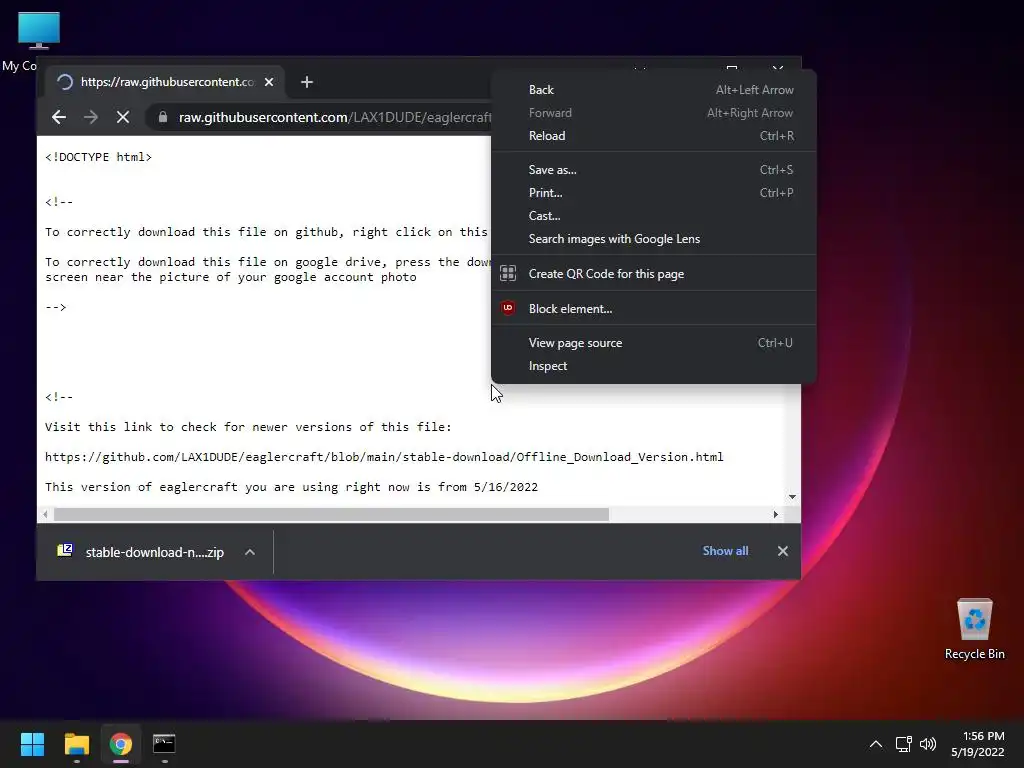Stop page loading with the X button
The image size is (1024, 768).
point(123,117)
